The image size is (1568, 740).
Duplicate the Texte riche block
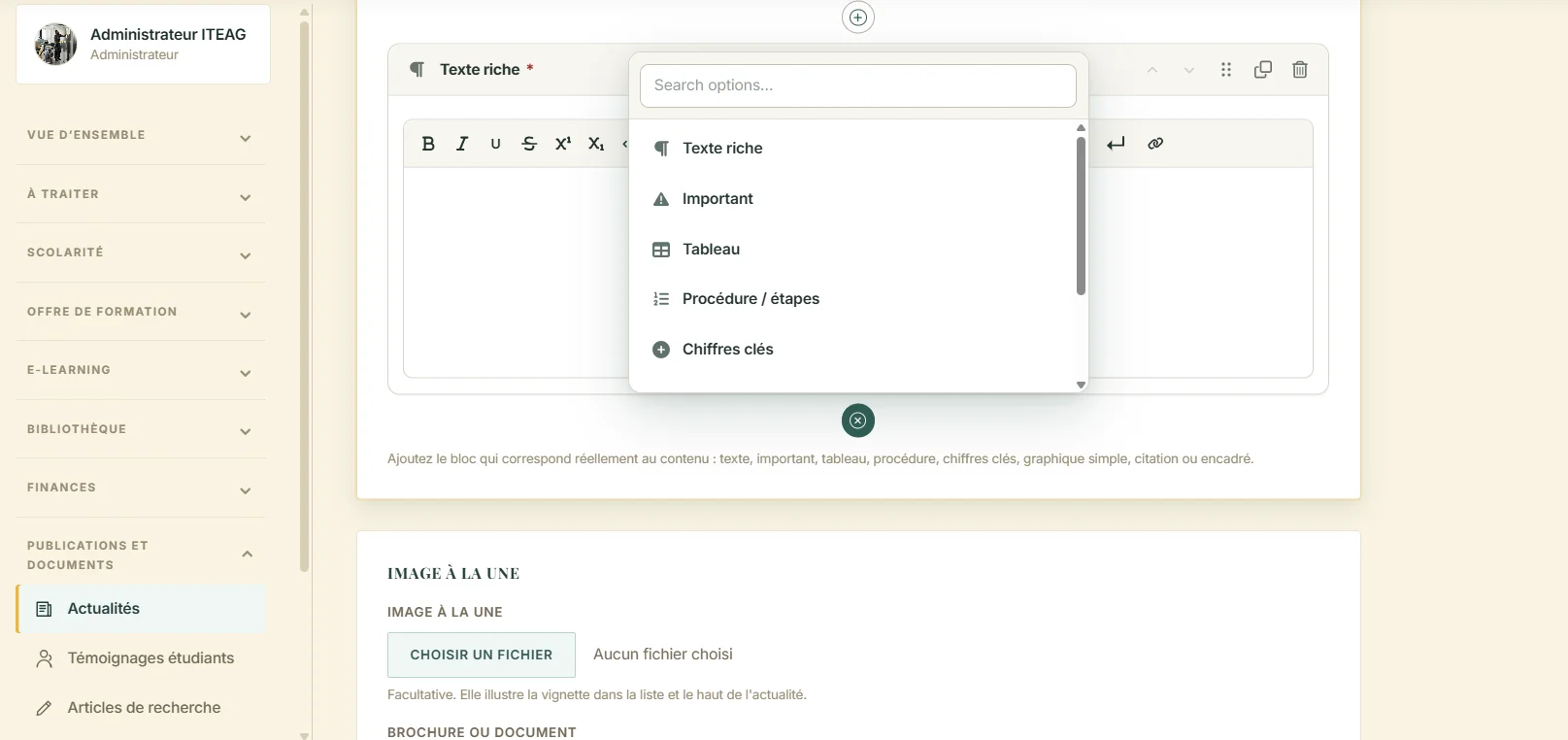(x=1263, y=70)
